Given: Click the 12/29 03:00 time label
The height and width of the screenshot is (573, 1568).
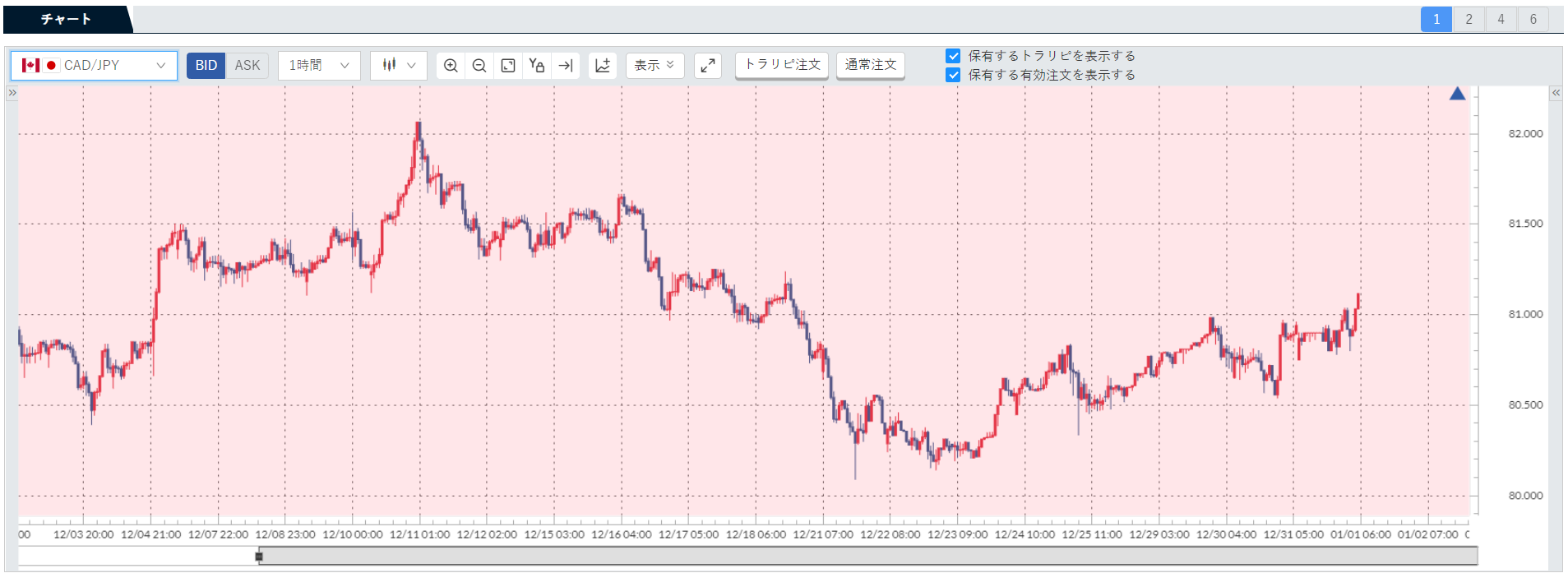Looking at the screenshot, I should pos(1159,534).
